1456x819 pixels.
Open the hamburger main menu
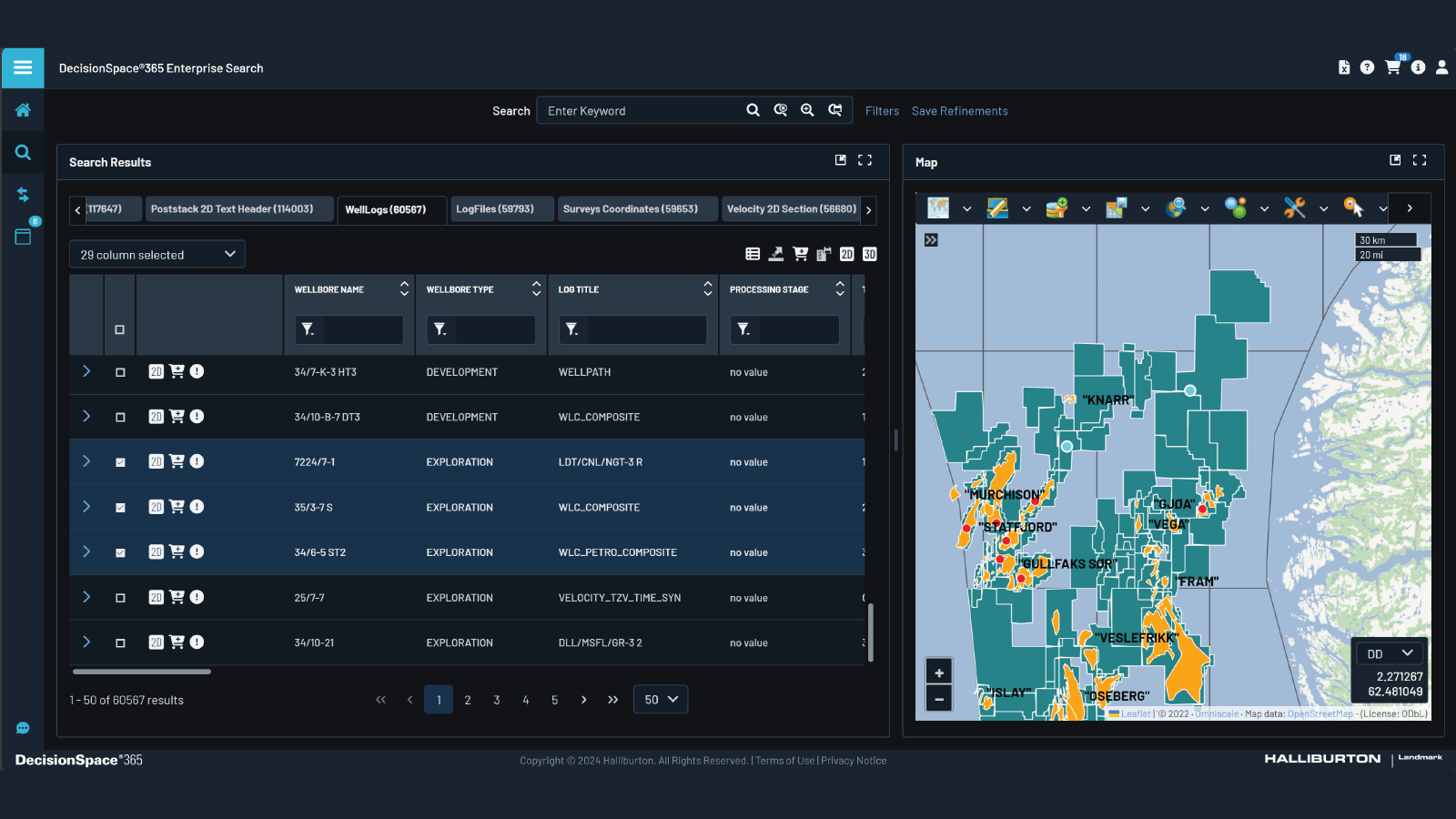(23, 67)
